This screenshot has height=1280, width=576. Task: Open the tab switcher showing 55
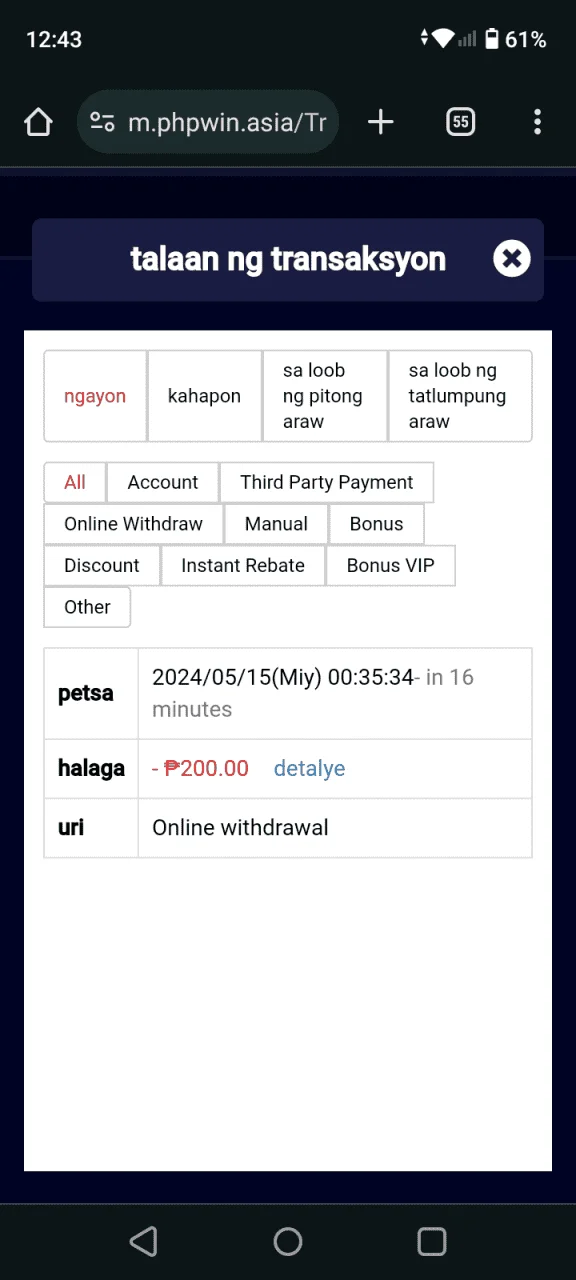point(460,122)
